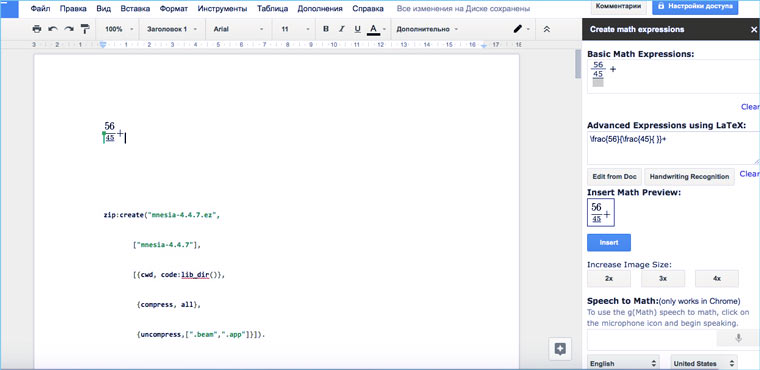Screen dimensions: 760x370
Task: Open the Инструменты menu
Action: tap(222, 9)
